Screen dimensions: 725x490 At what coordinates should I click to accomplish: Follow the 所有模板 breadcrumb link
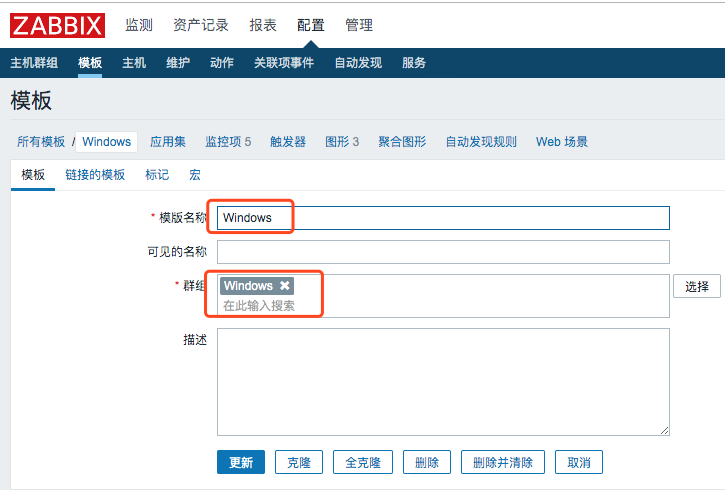point(41,141)
